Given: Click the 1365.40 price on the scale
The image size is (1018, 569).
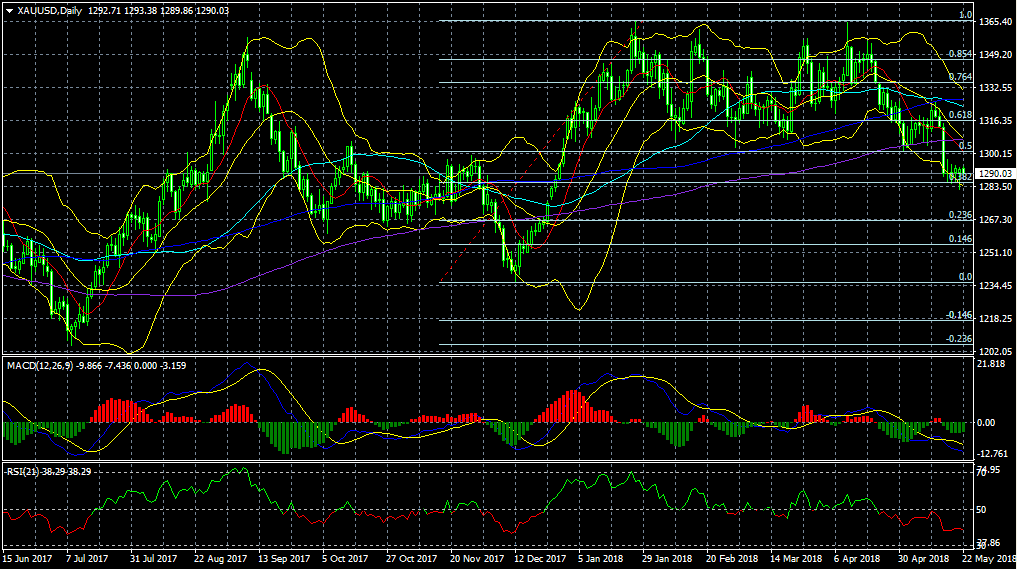Looking at the screenshot, I should pyautogui.click(x=997, y=22).
